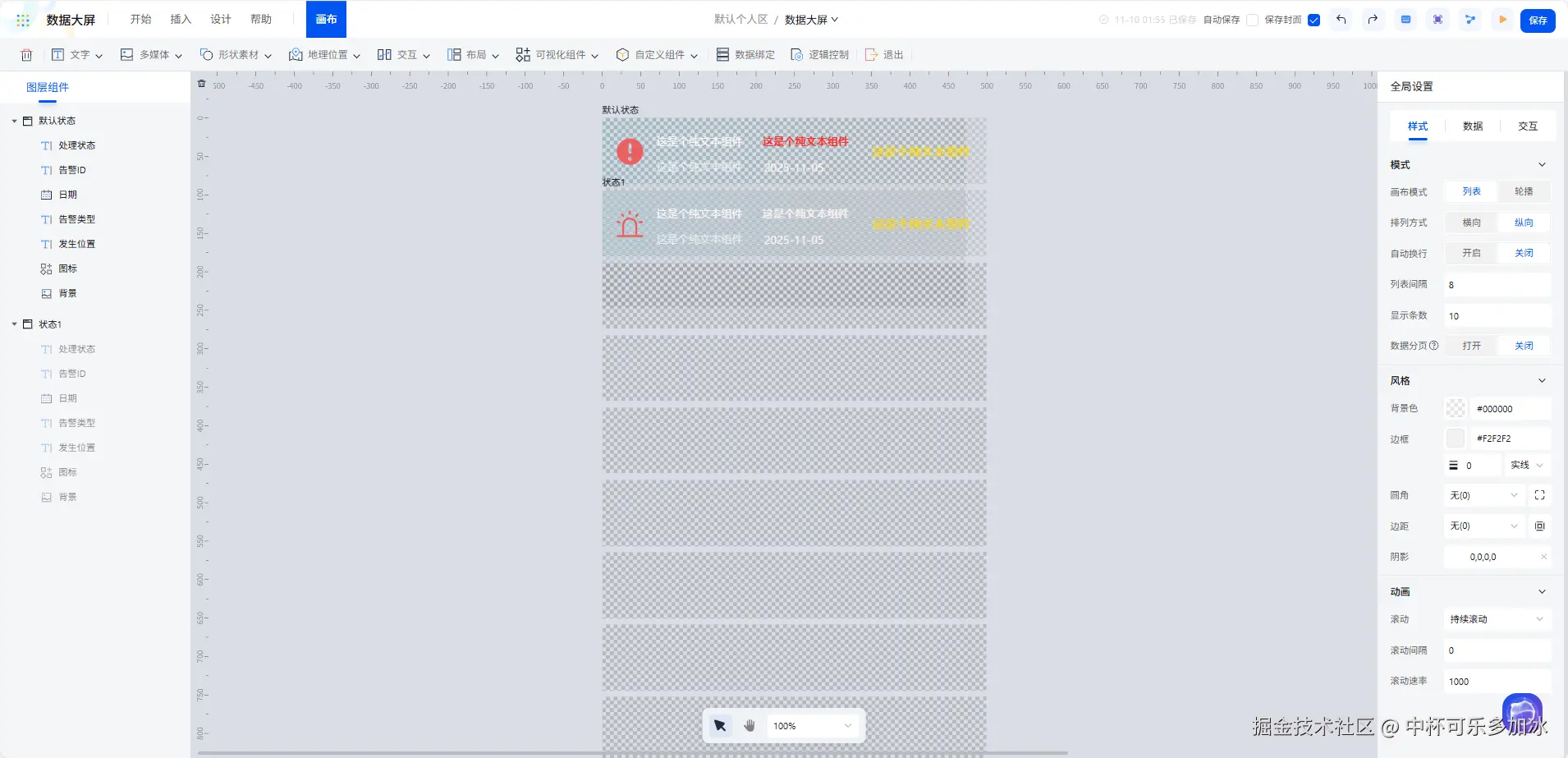Screen dimensions: 1568x758
Task: Open the 数据大屏 title dropdown
Action: [x=811, y=20]
